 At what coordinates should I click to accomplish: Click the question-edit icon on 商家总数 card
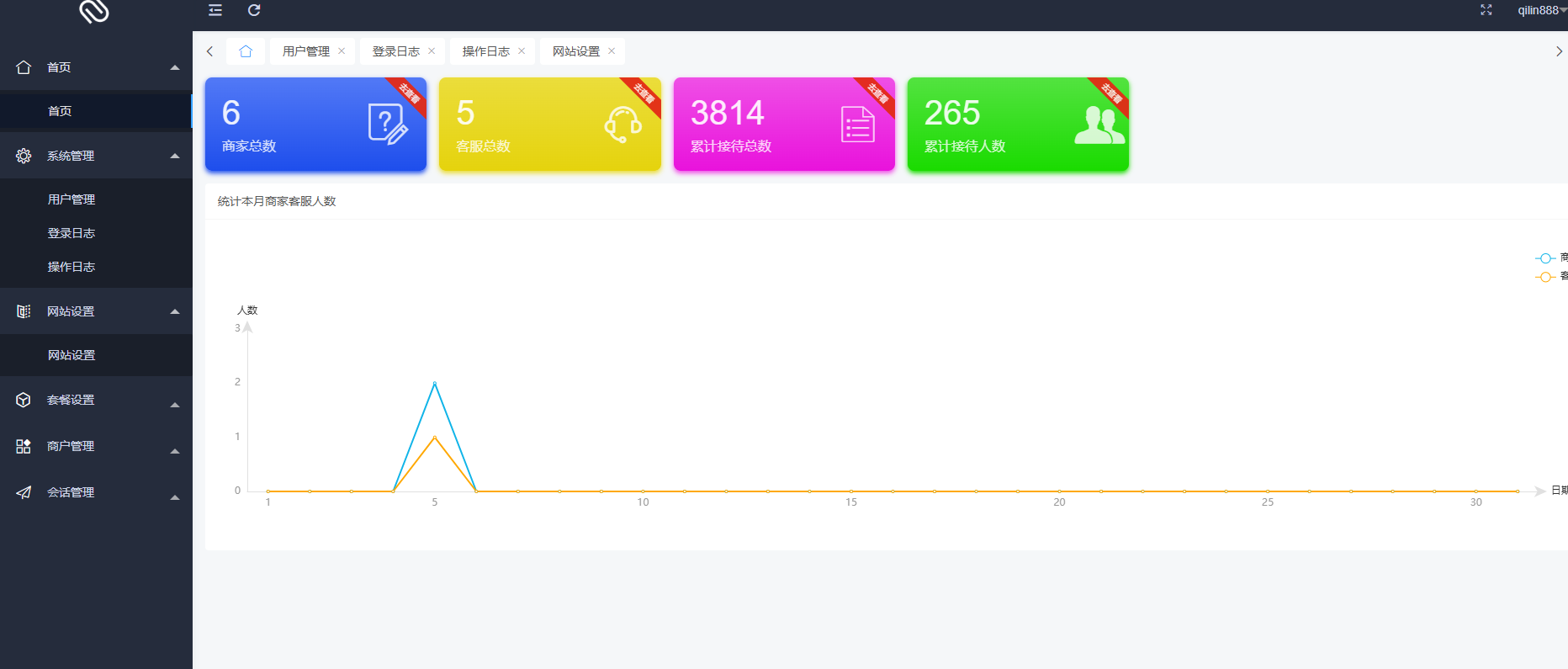click(x=388, y=125)
